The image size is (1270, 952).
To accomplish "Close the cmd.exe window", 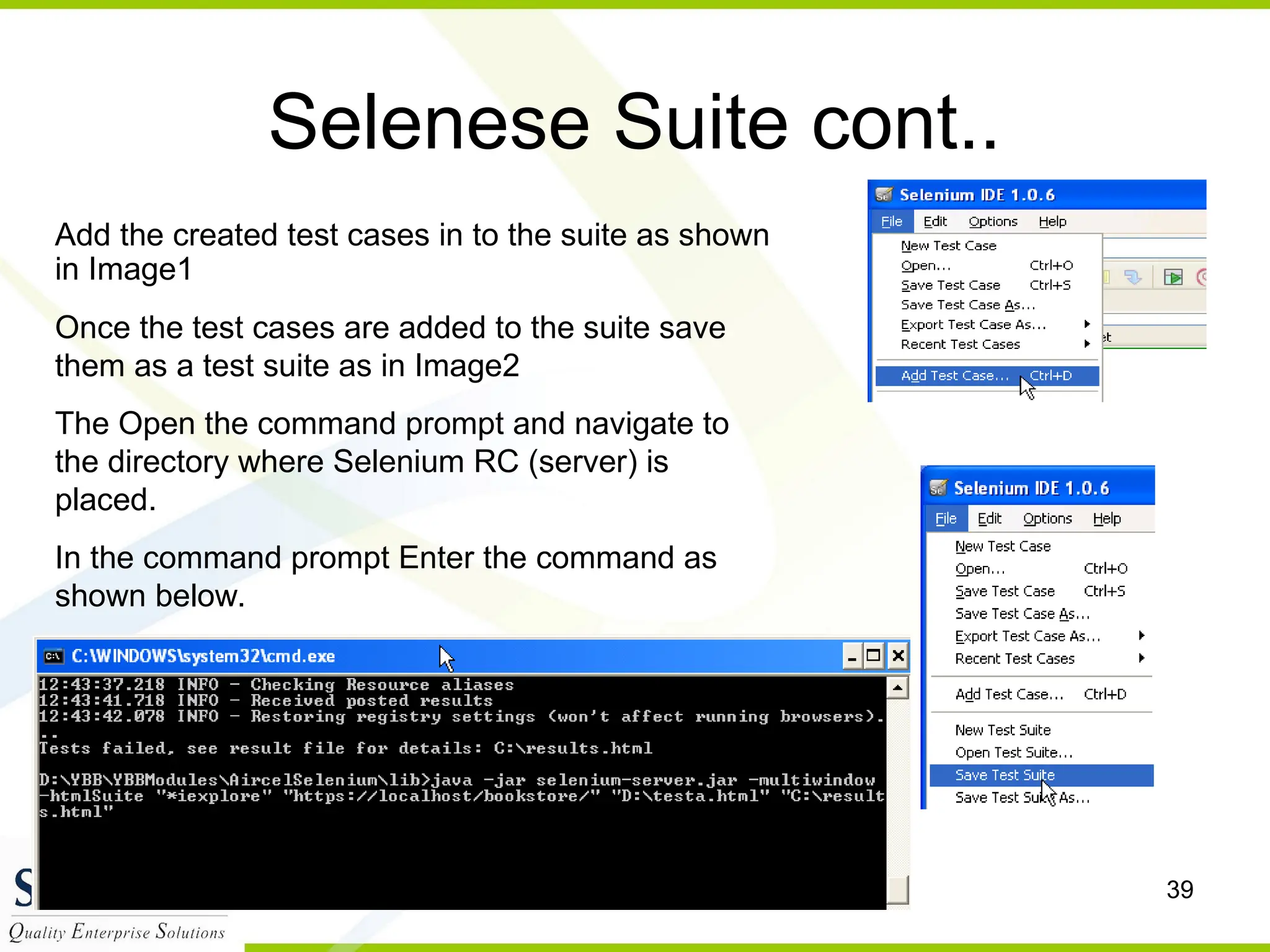I will pyautogui.click(x=897, y=656).
